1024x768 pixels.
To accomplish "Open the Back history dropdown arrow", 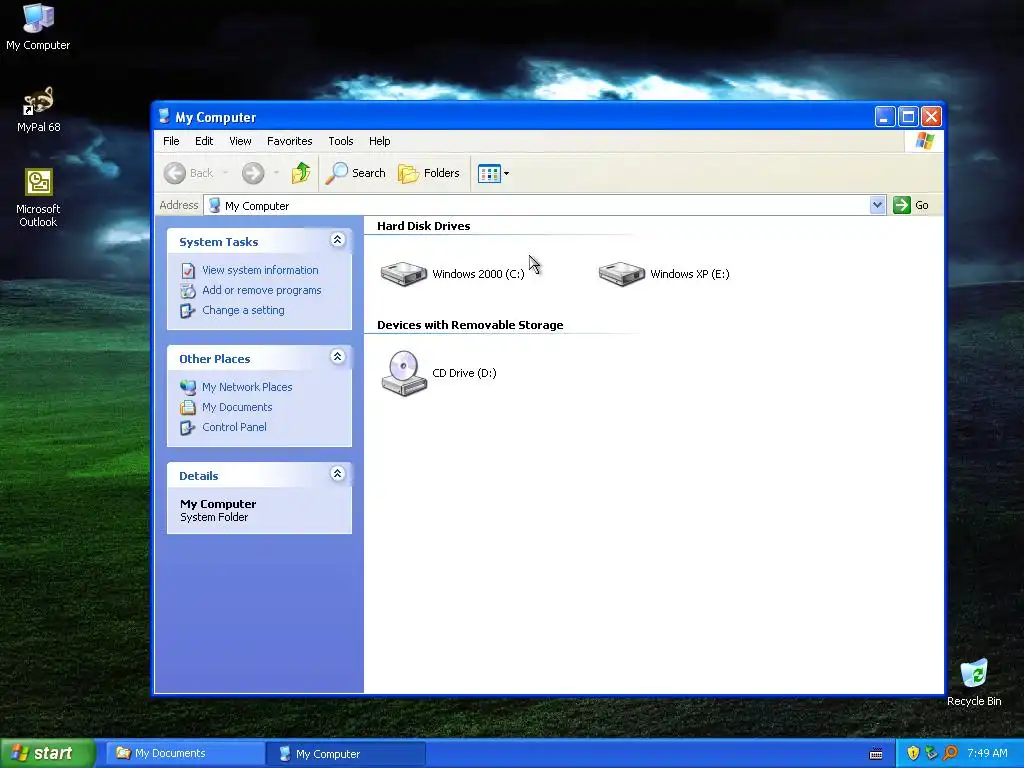I will click(x=225, y=173).
